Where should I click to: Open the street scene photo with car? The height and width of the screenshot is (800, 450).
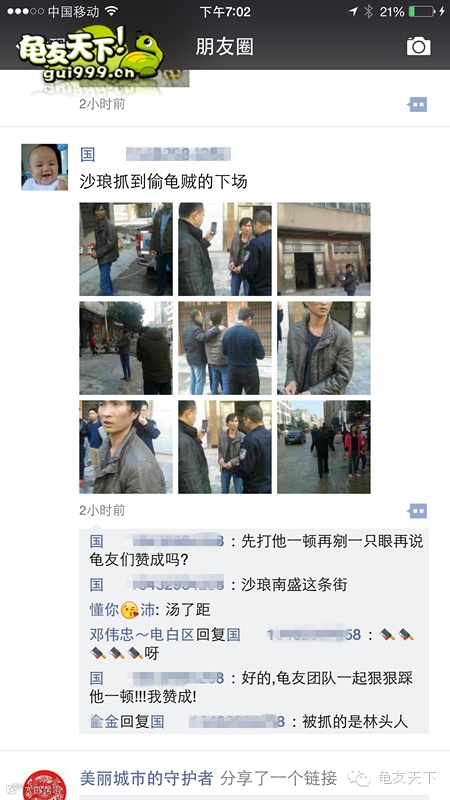coord(323,447)
